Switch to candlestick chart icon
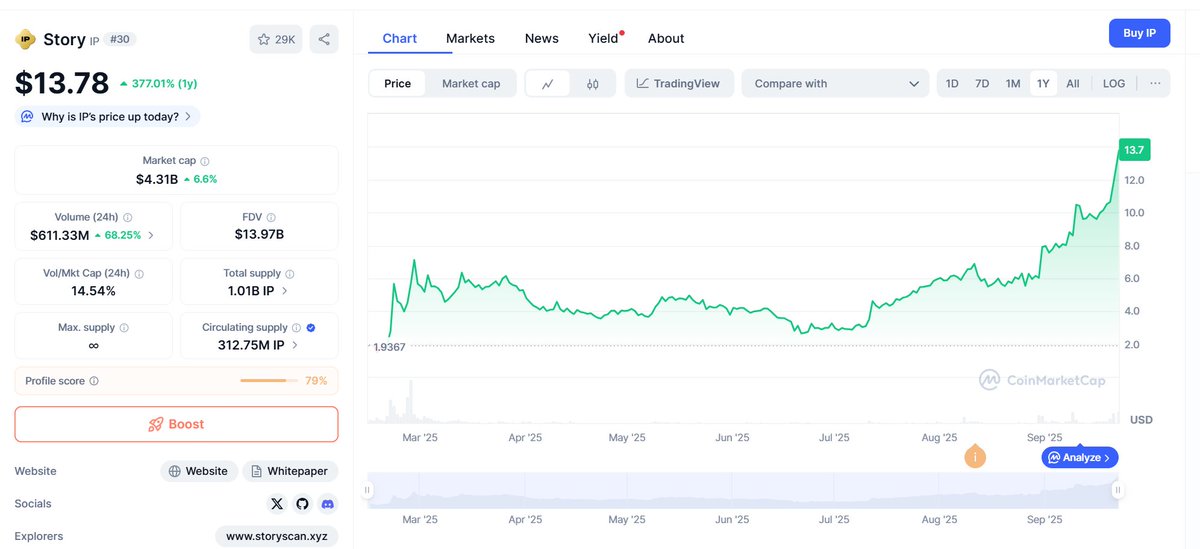Viewport: 1200px width, 549px height. 592,84
